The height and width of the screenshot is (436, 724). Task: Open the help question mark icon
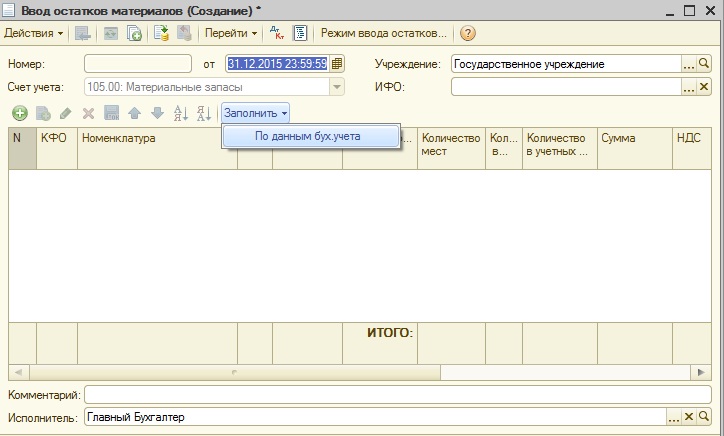(467, 33)
